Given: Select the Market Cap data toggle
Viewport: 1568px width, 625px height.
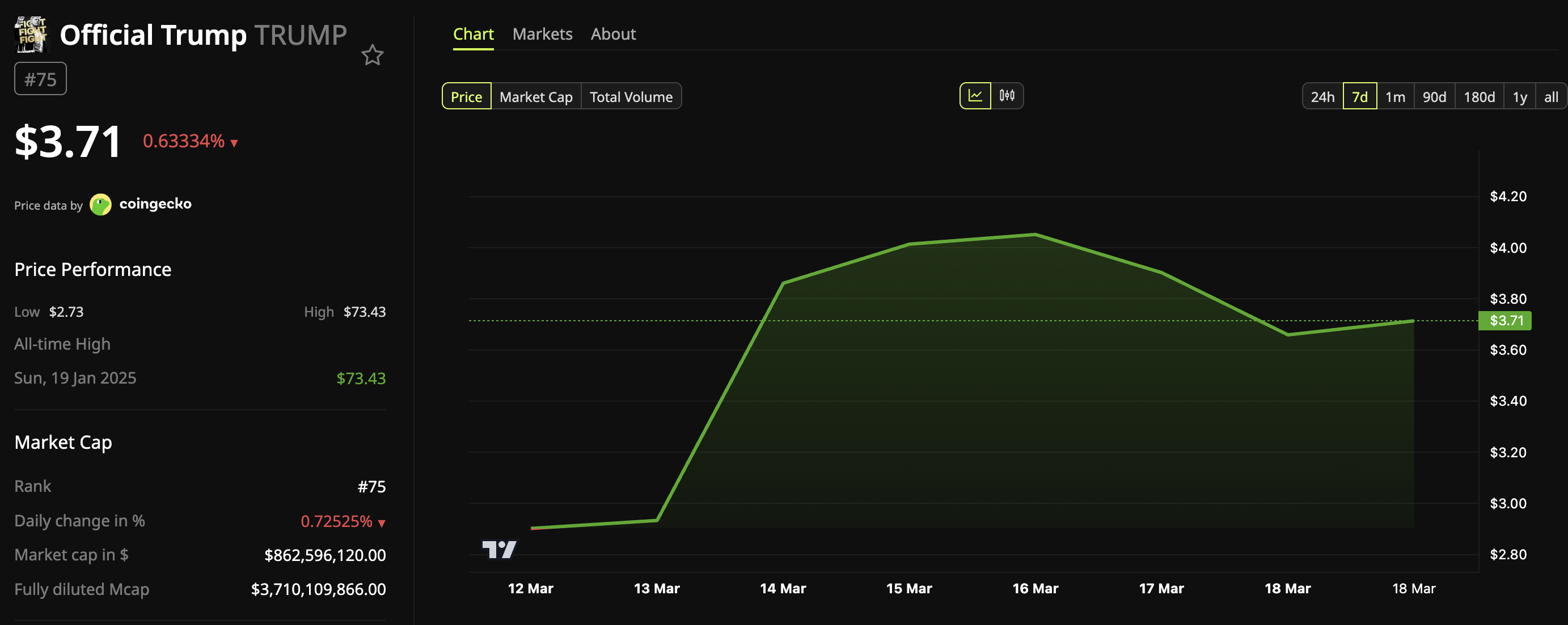Looking at the screenshot, I should (536, 97).
